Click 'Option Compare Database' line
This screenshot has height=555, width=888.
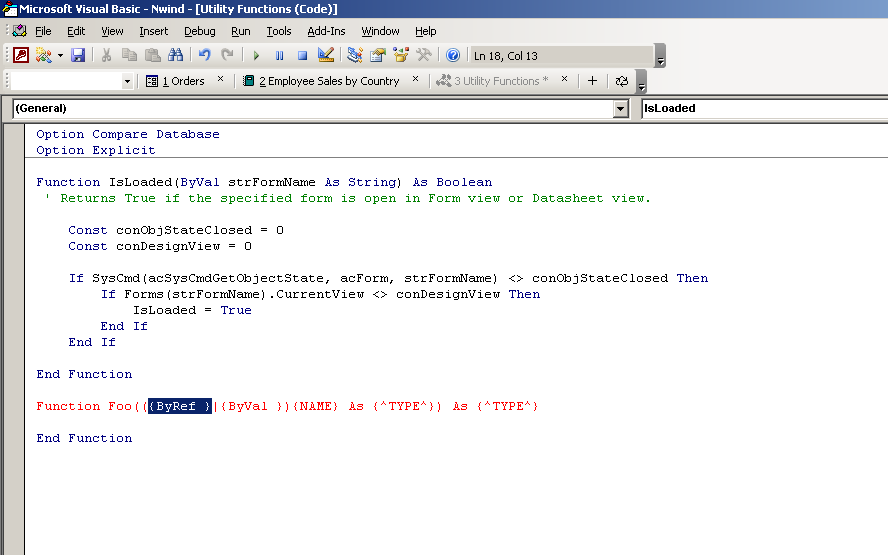127,134
